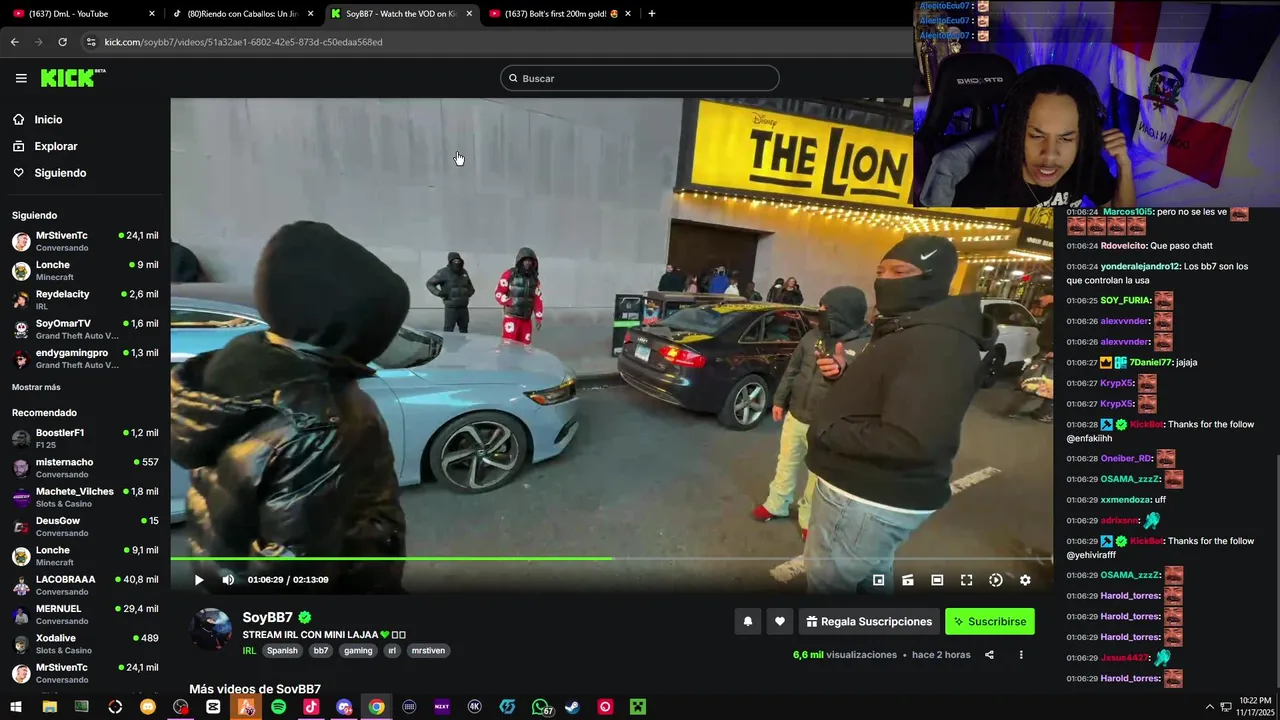The image size is (1280, 720).
Task: Open the SoyBB7 channel name link
Action: [x=268, y=618]
